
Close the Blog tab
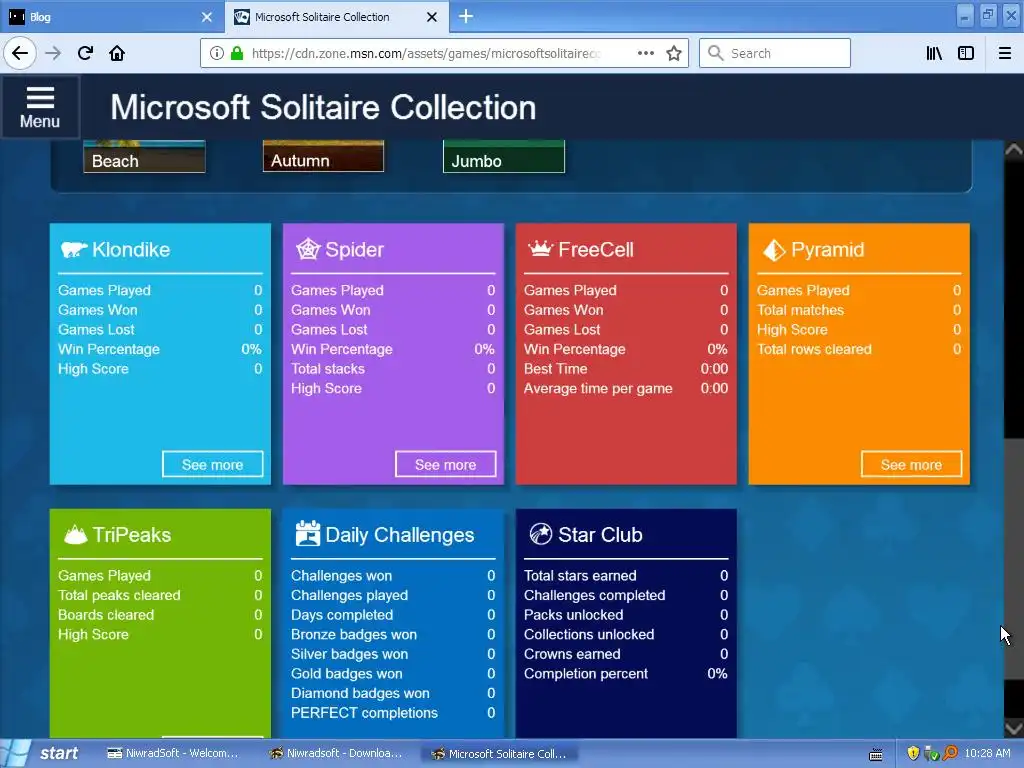point(207,17)
